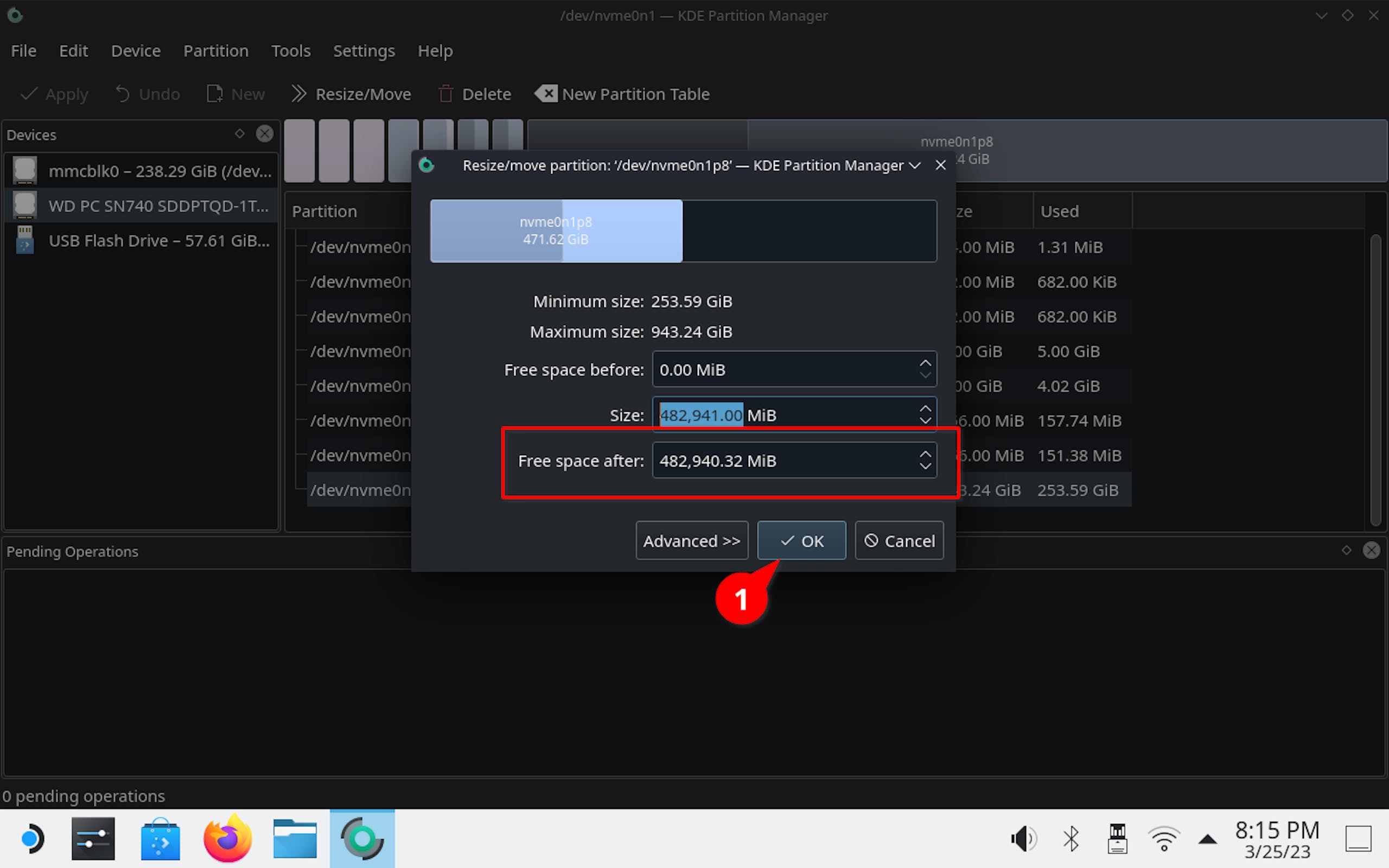This screenshot has width=1389, height=868.
Task: Open System Settings from the taskbar
Action: [93, 839]
